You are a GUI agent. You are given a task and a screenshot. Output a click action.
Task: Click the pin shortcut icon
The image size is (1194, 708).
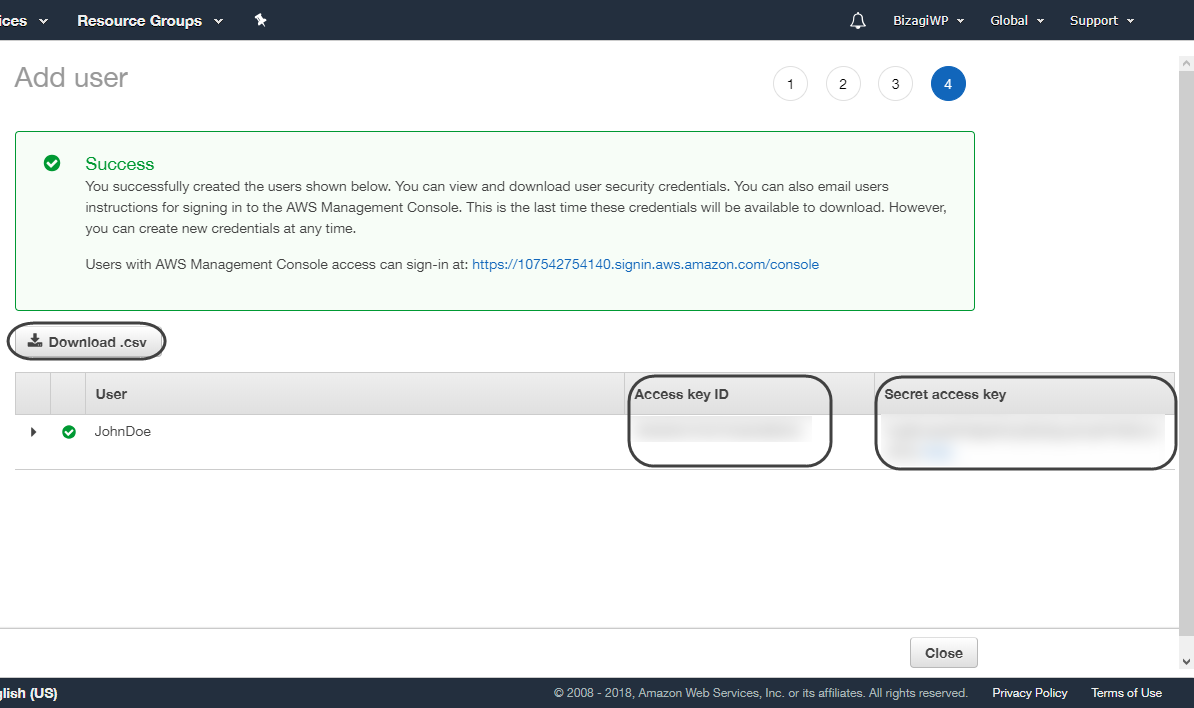(260, 20)
